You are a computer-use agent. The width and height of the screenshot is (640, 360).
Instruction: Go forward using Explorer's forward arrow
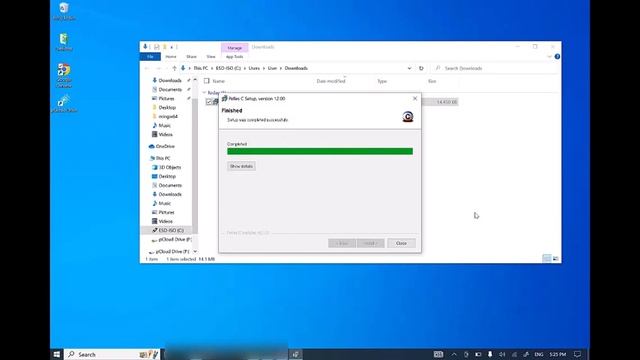(x=159, y=68)
